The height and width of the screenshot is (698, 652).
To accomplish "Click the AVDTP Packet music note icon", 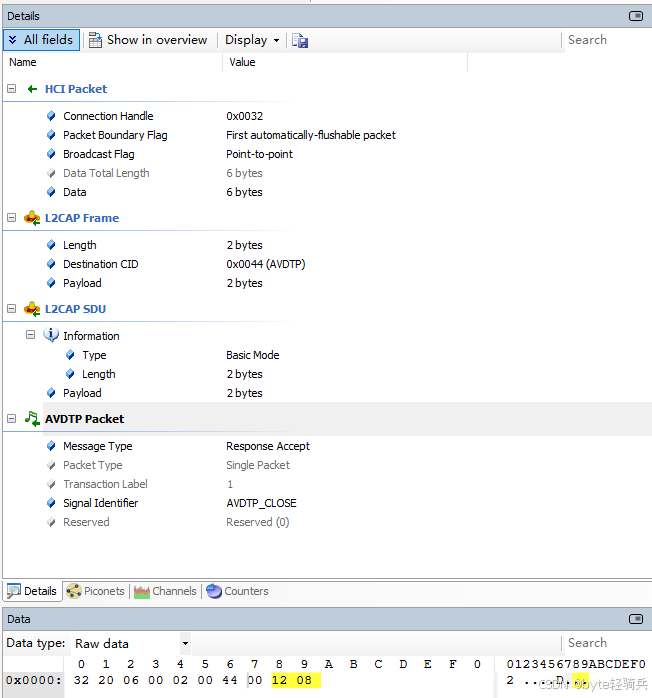I will tap(32, 419).
